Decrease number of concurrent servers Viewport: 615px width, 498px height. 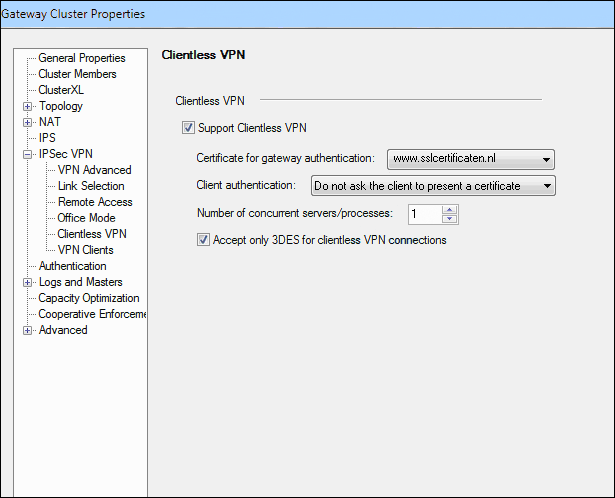pyautogui.click(x=449, y=219)
